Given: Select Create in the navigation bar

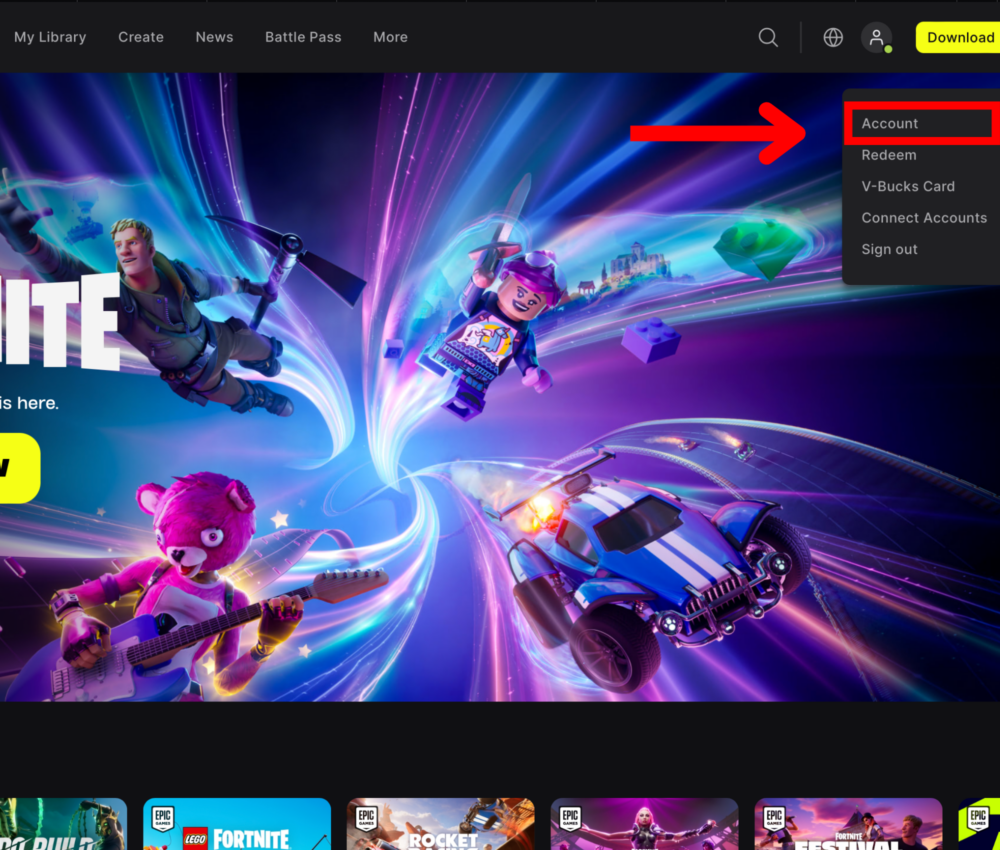Looking at the screenshot, I should (x=140, y=37).
